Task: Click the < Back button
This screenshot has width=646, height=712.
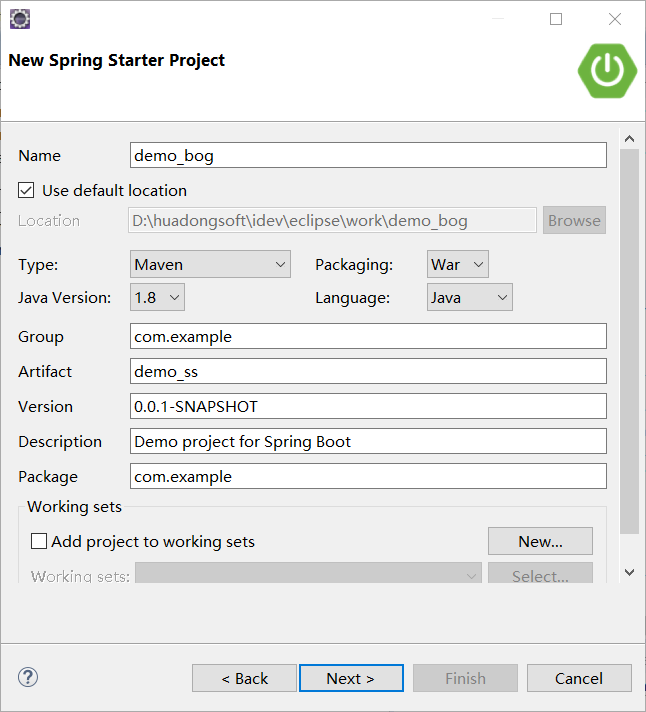Action: click(244, 678)
